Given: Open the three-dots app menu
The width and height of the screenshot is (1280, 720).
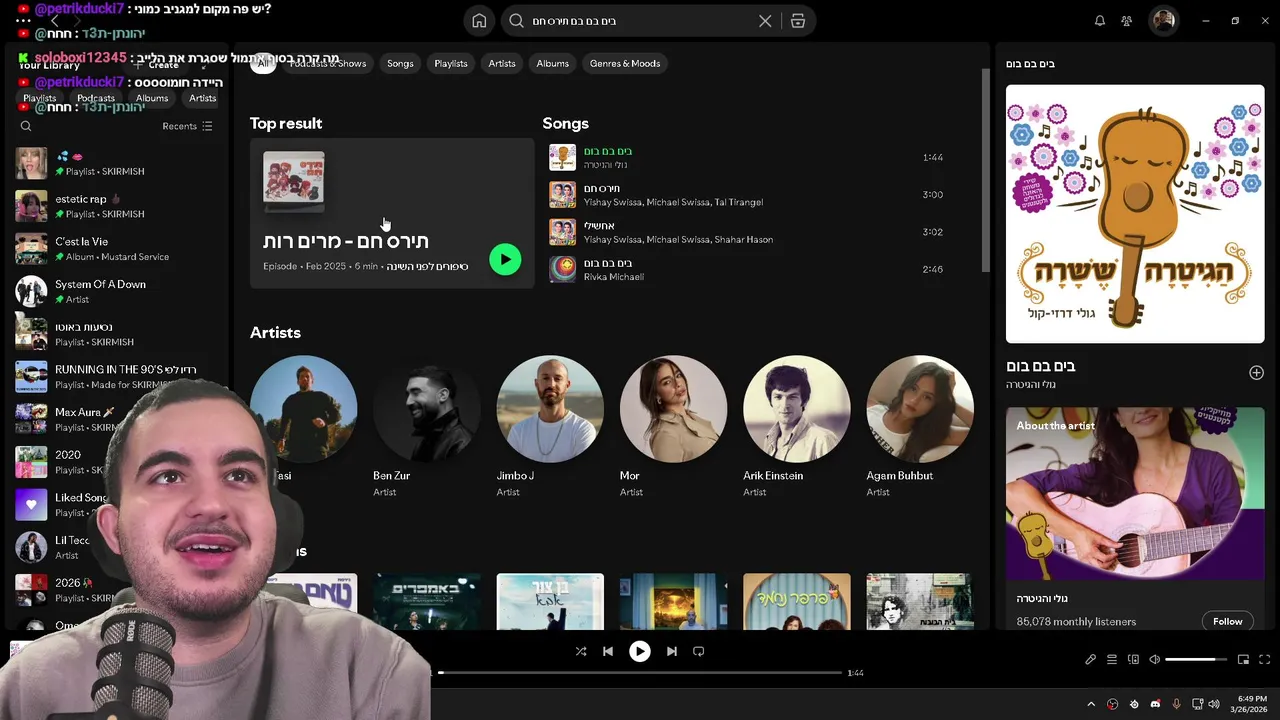Looking at the screenshot, I should pyautogui.click(x=23, y=20).
